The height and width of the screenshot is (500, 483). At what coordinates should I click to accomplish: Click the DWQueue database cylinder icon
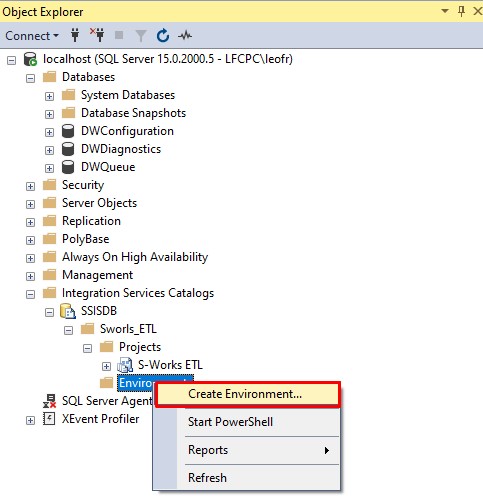click(x=68, y=167)
